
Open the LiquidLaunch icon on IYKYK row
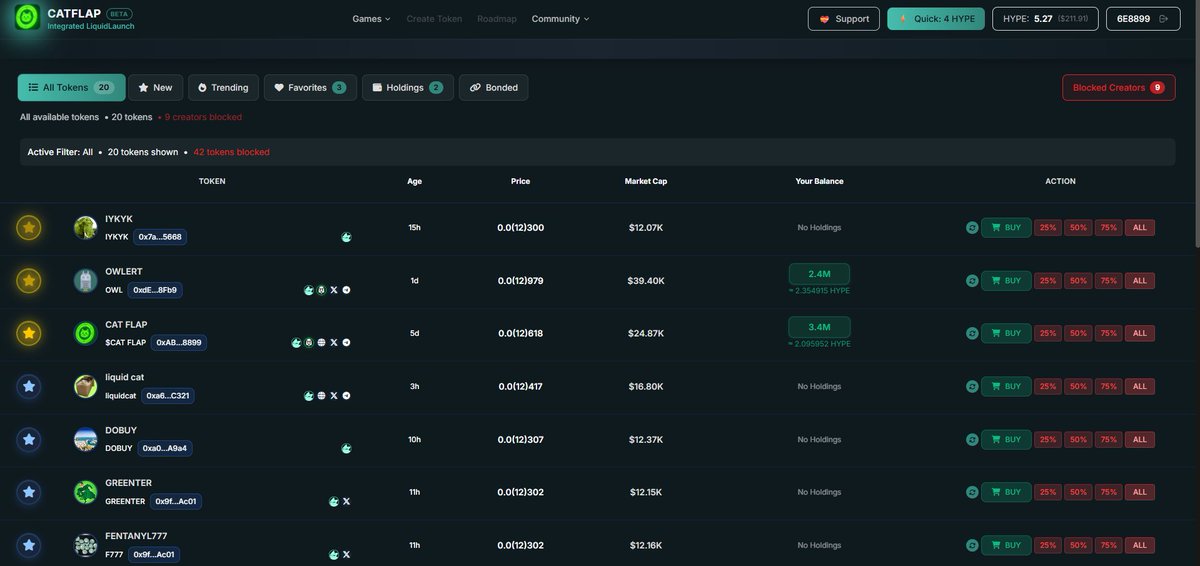[x=346, y=237]
